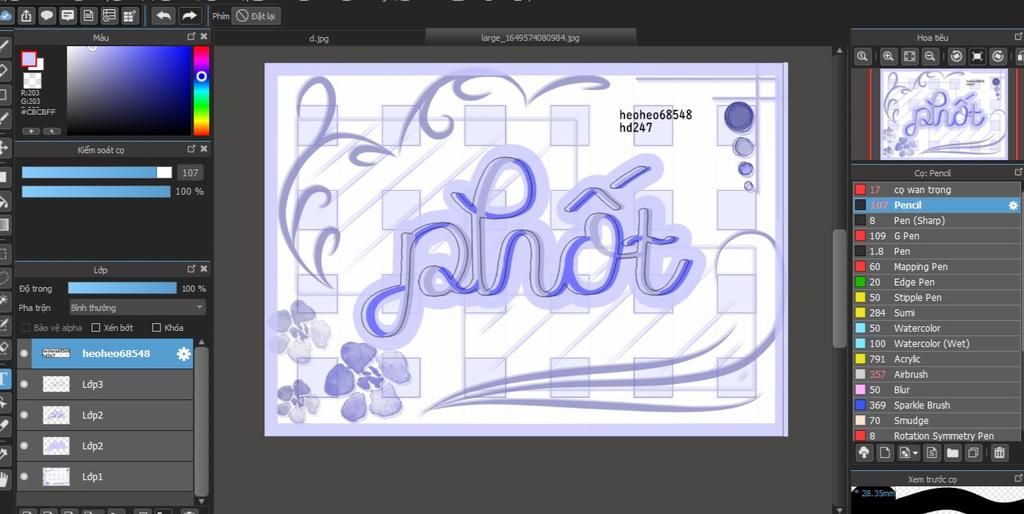Toggle the Xén bớt clipping checkbox

click(96, 328)
